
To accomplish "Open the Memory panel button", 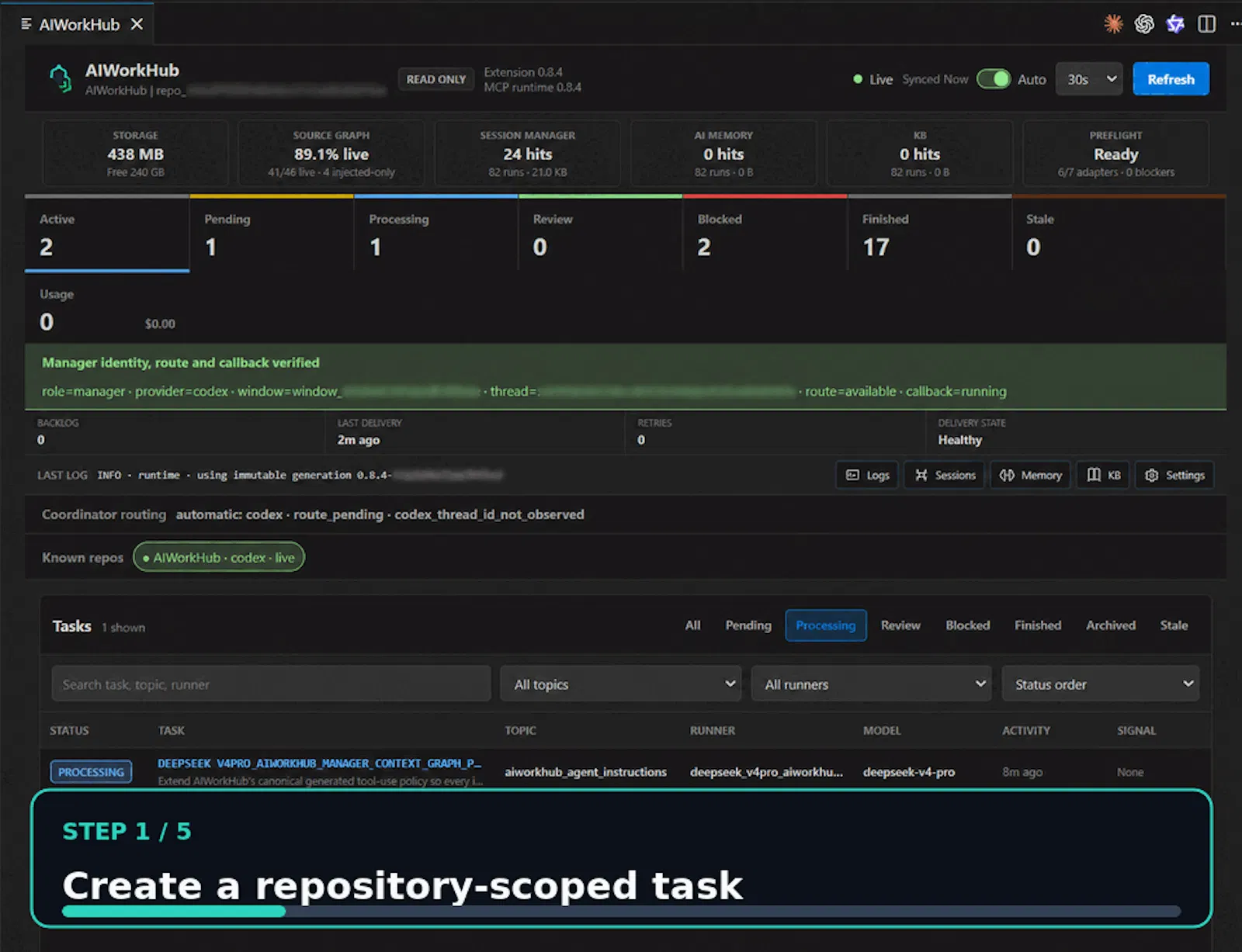I will click(1030, 475).
